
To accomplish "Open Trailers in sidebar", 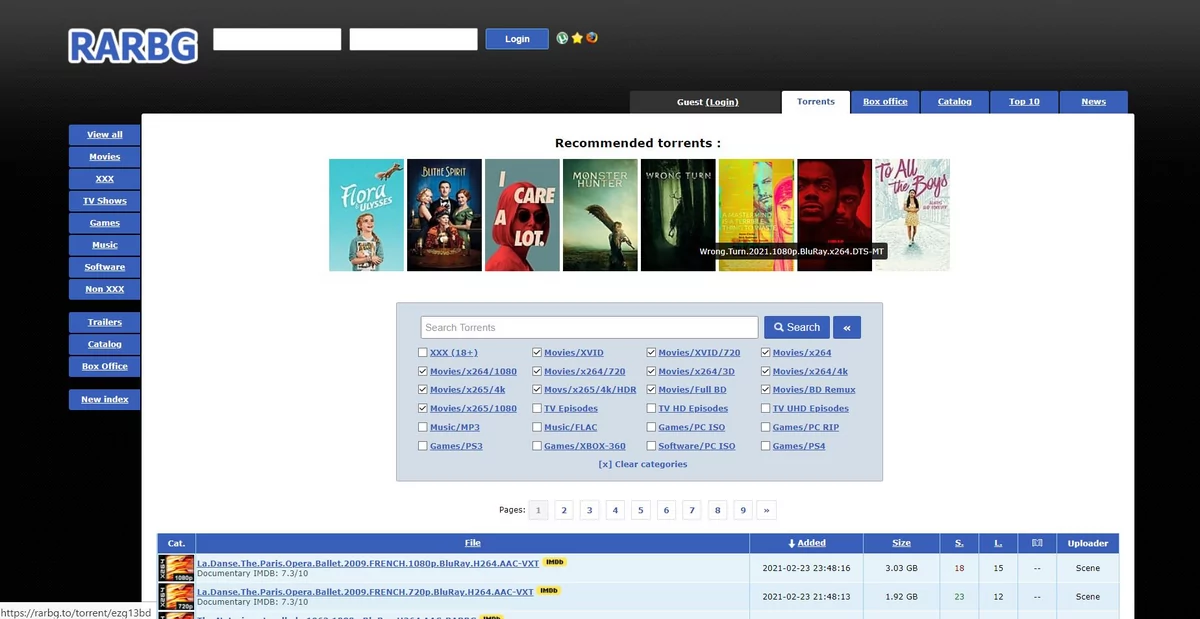I will [104, 322].
